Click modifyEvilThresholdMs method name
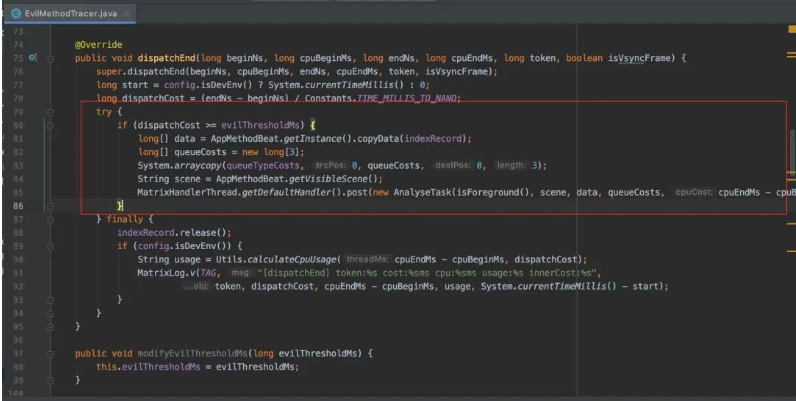The image size is (796, 401). (192, 353)
